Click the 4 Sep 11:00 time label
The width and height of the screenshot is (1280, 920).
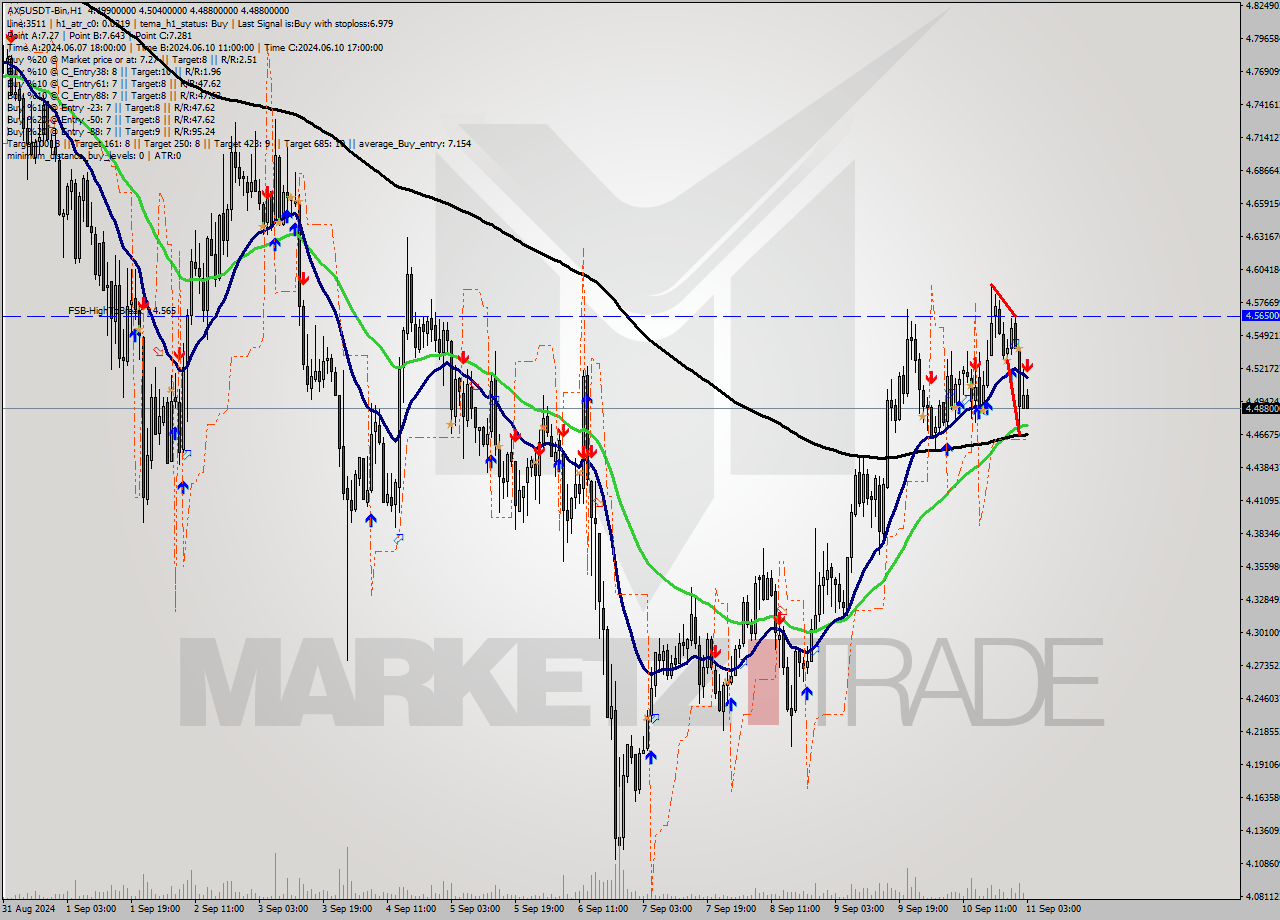click(x=411, y=909)
